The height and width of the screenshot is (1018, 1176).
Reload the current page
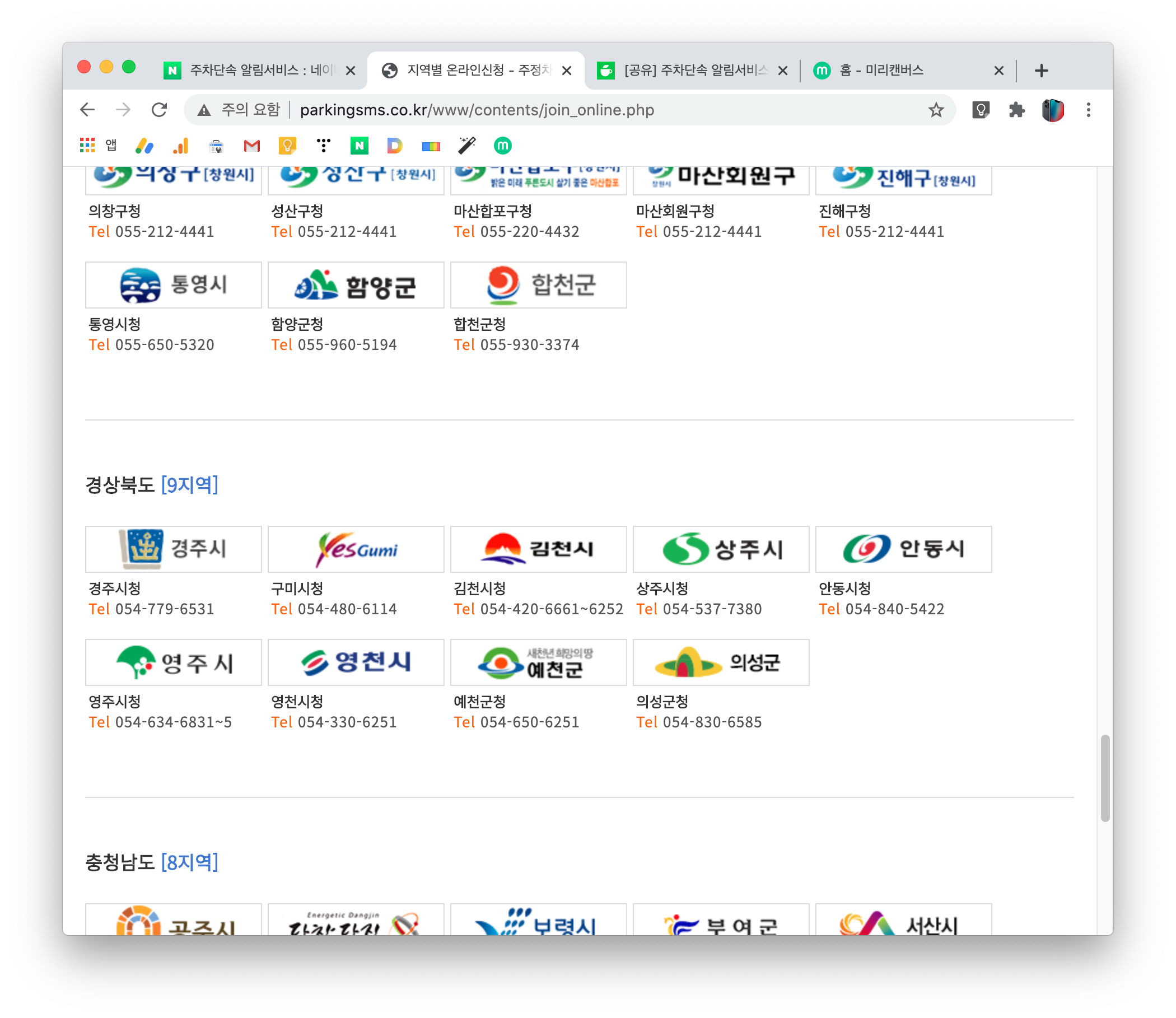[x=160, y=110]
